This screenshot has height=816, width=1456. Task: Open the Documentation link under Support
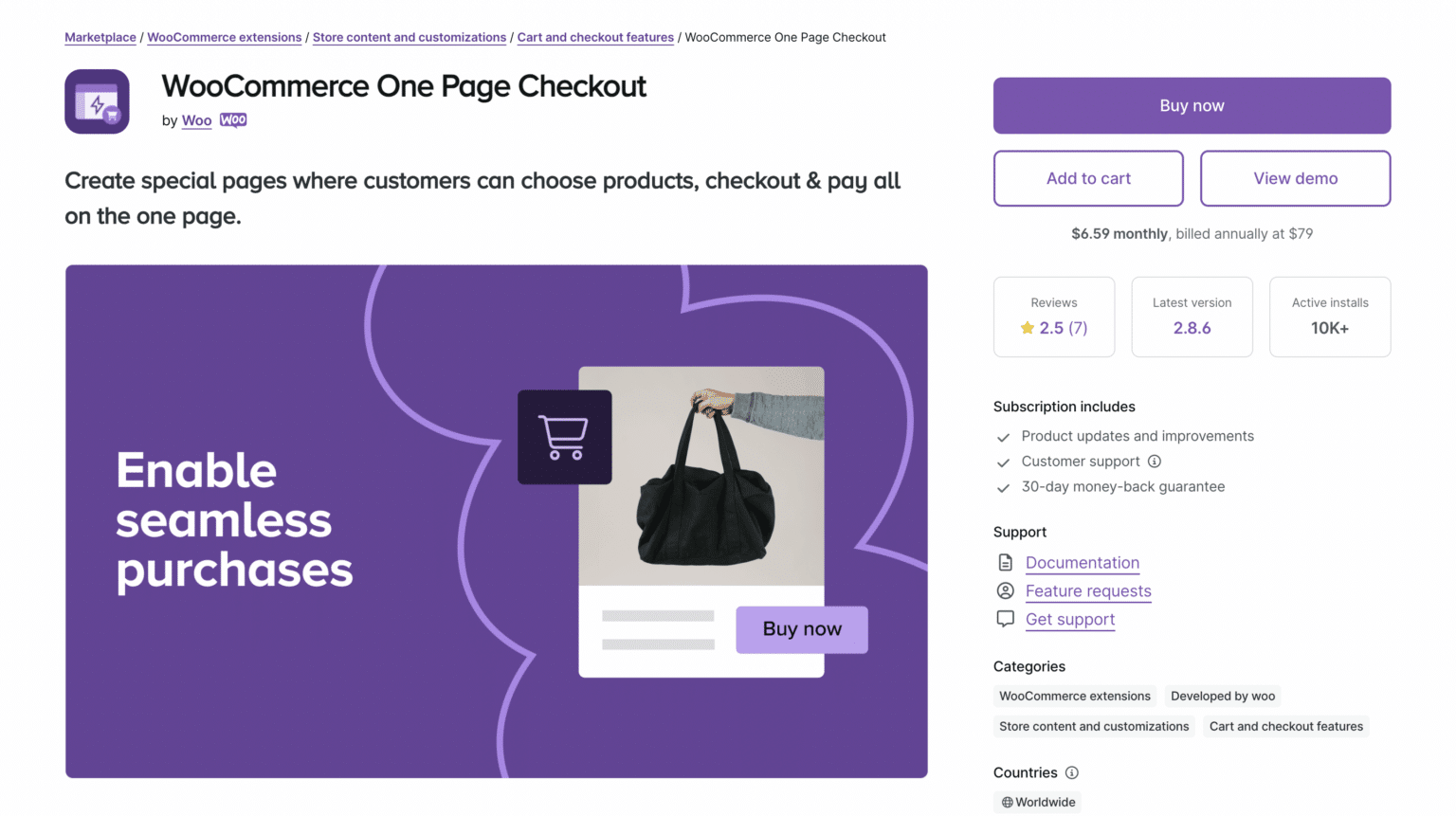click(1082, 562)
